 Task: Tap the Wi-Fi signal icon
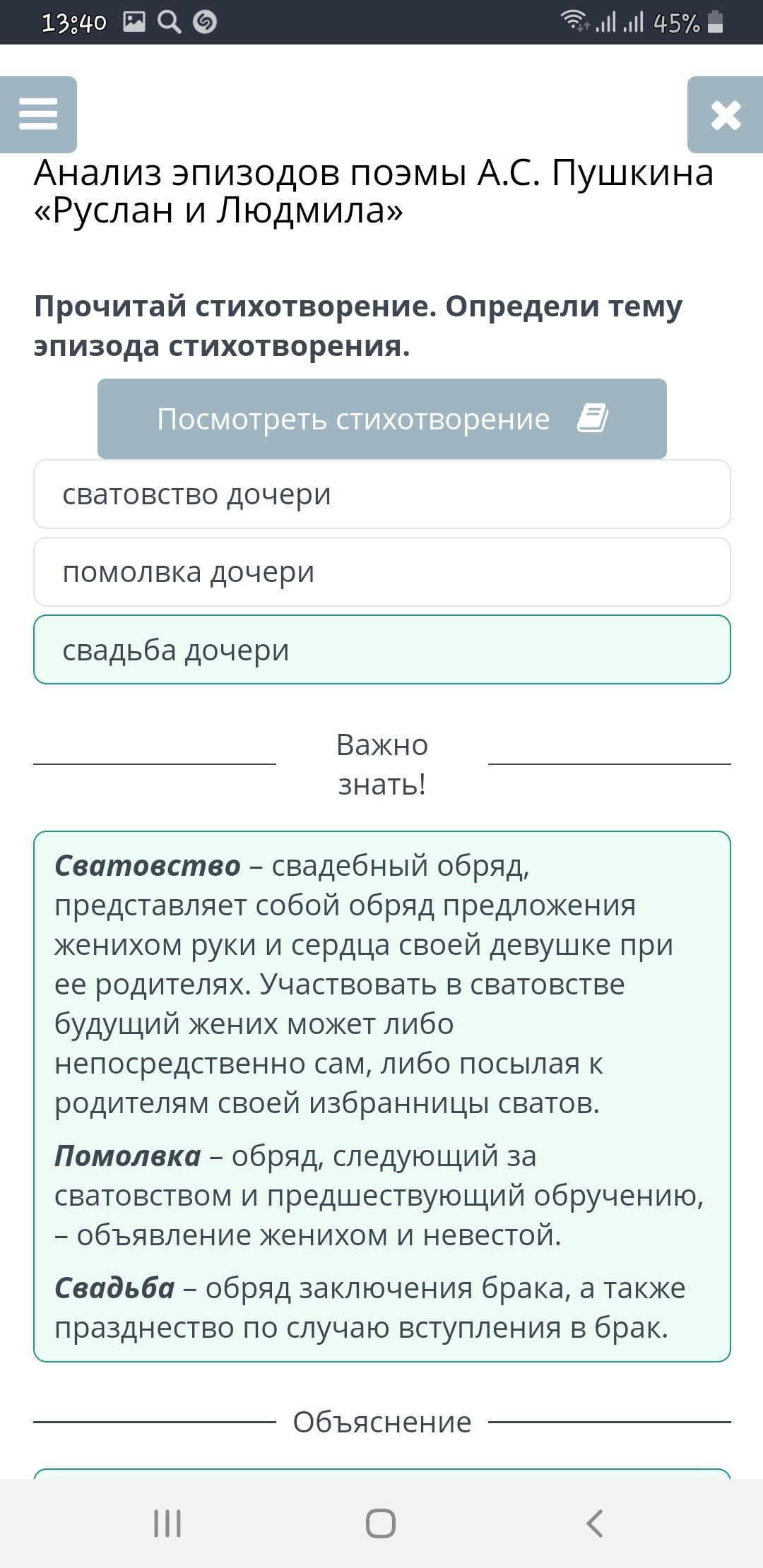pyautogui.click(x=574, y=21)
